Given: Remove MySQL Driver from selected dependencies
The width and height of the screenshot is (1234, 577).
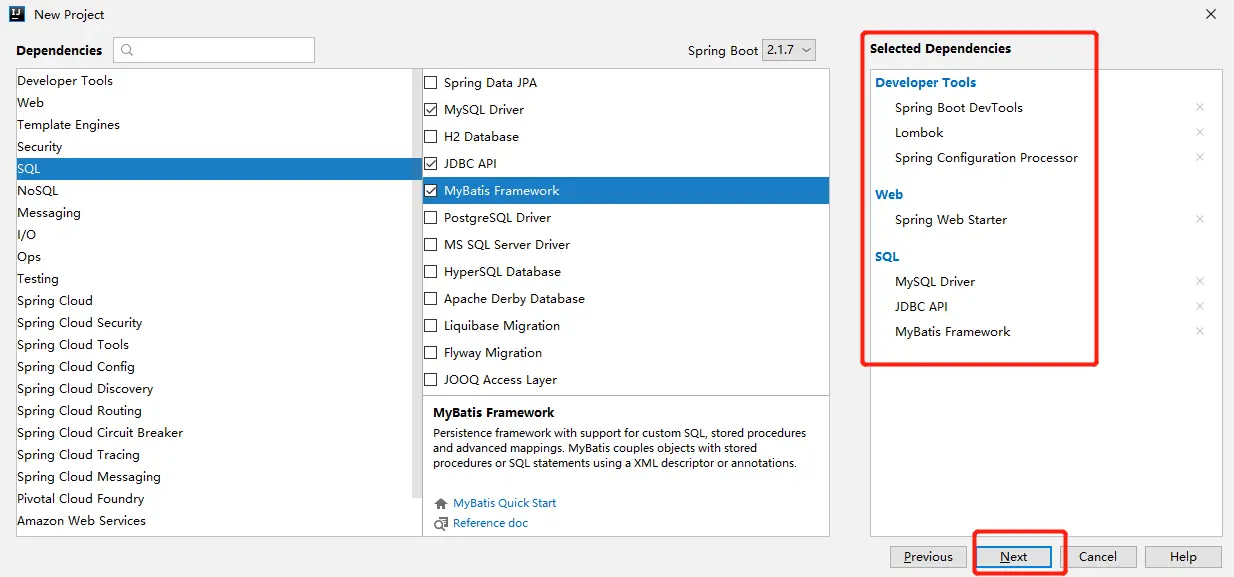Looking at the screenshot, I should pyautogui.click(x=1200, y=281).
